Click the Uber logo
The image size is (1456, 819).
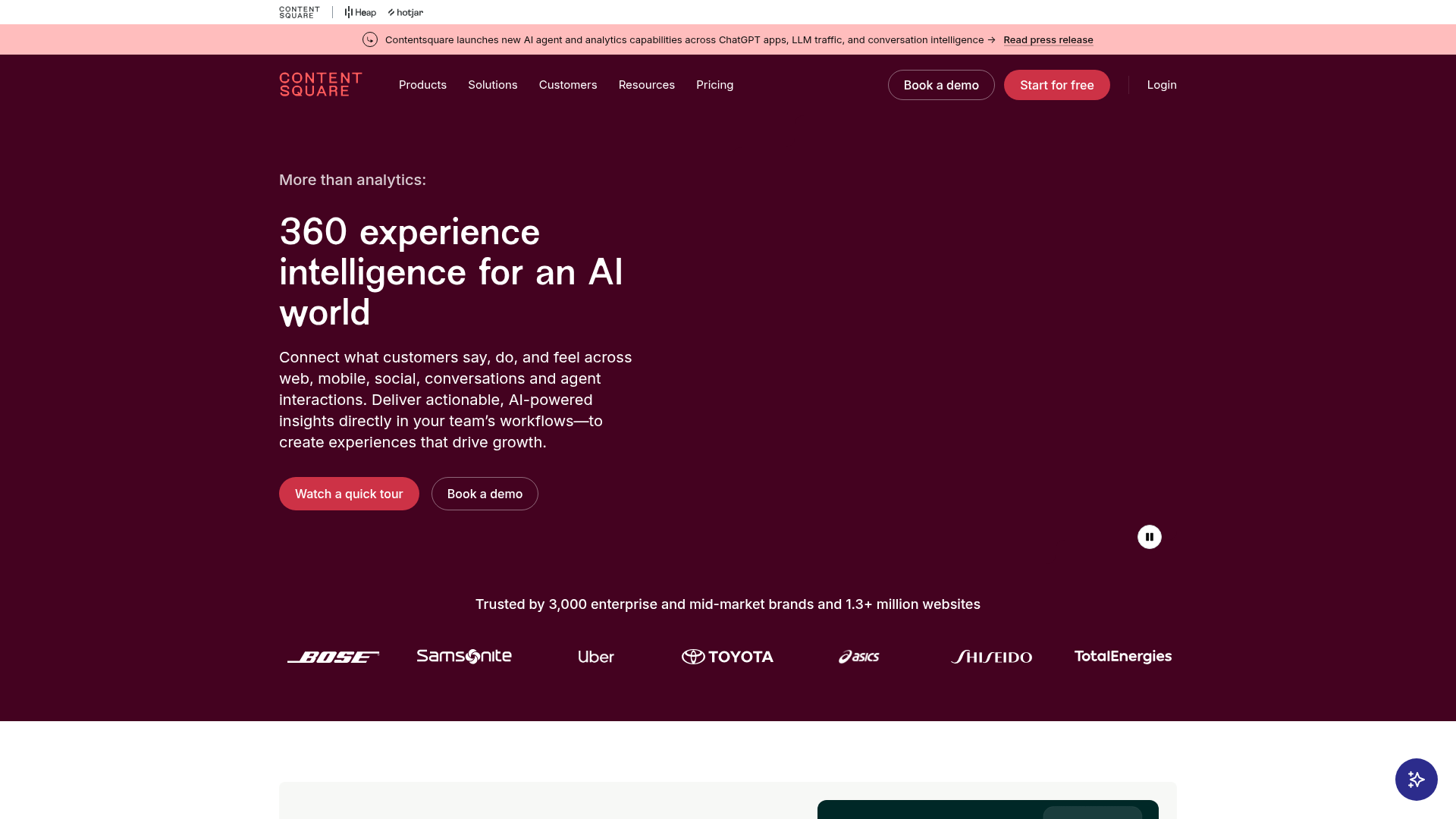click(596, 657)
